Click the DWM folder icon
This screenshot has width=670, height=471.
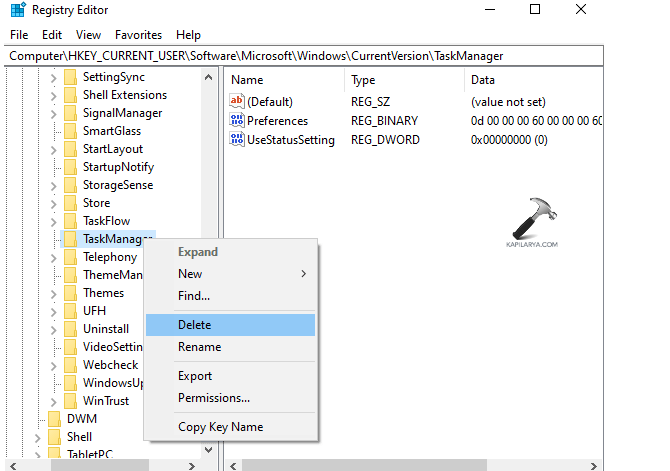54,419
